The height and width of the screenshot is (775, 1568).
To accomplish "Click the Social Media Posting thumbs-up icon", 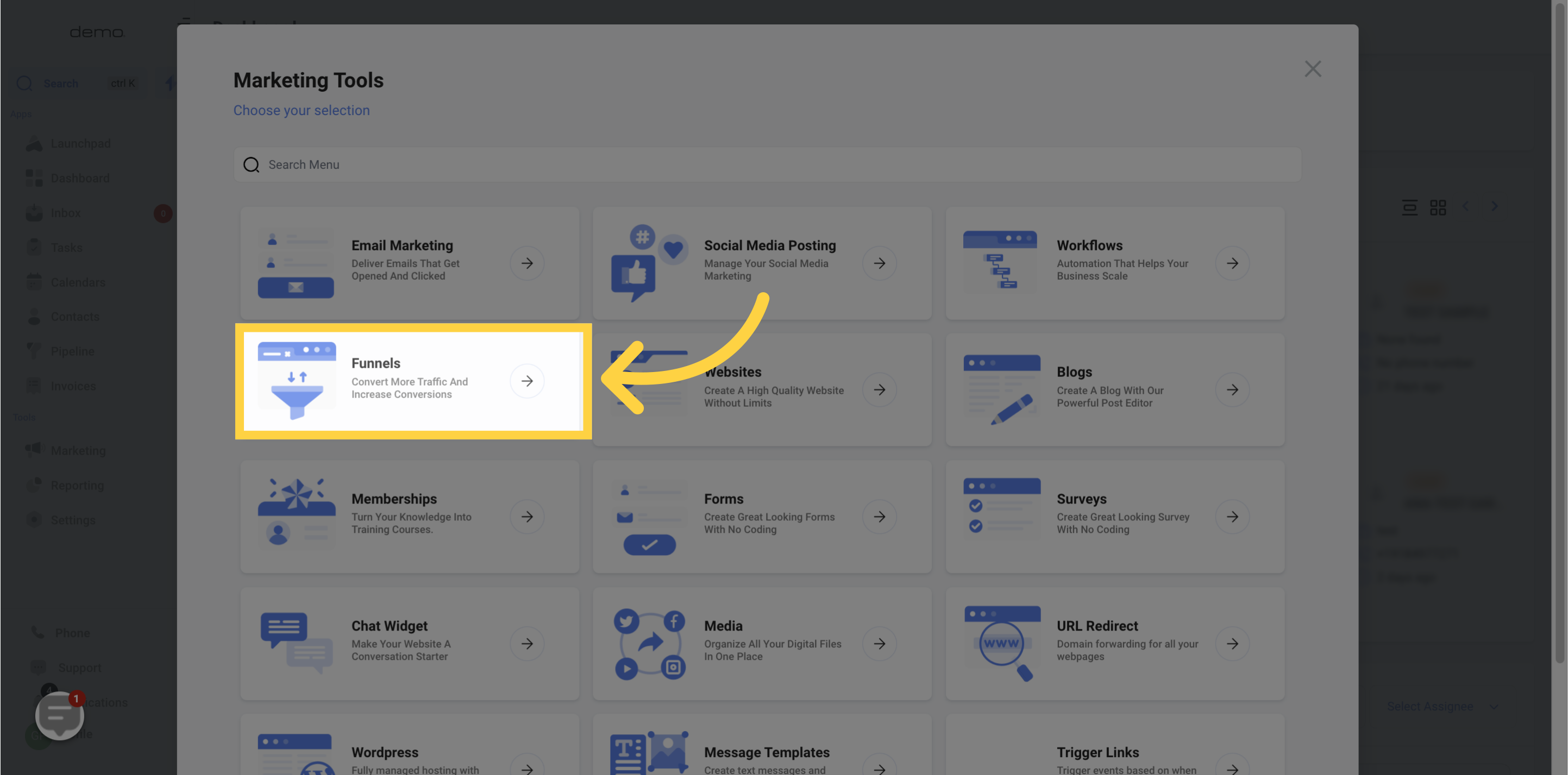I will [x=649, y=263].
